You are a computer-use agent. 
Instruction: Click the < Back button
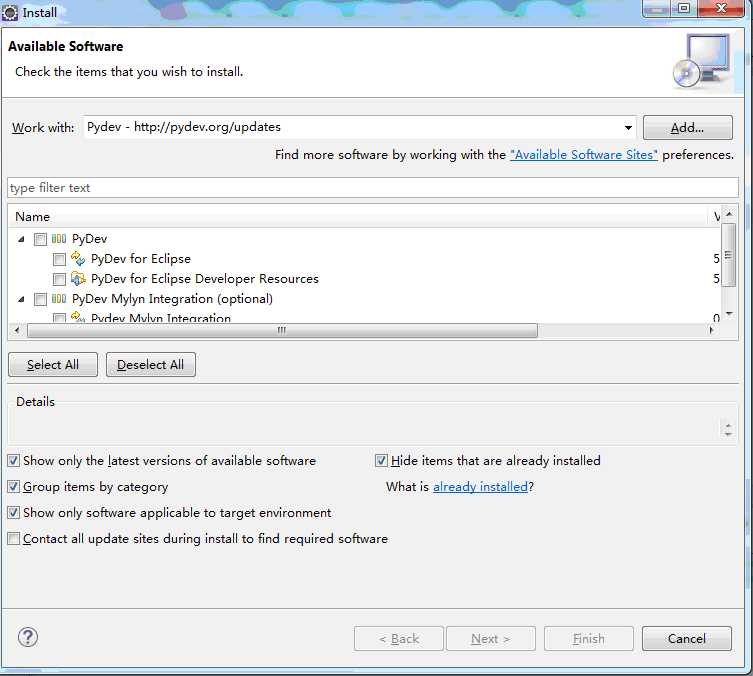(x=399, y=639)
